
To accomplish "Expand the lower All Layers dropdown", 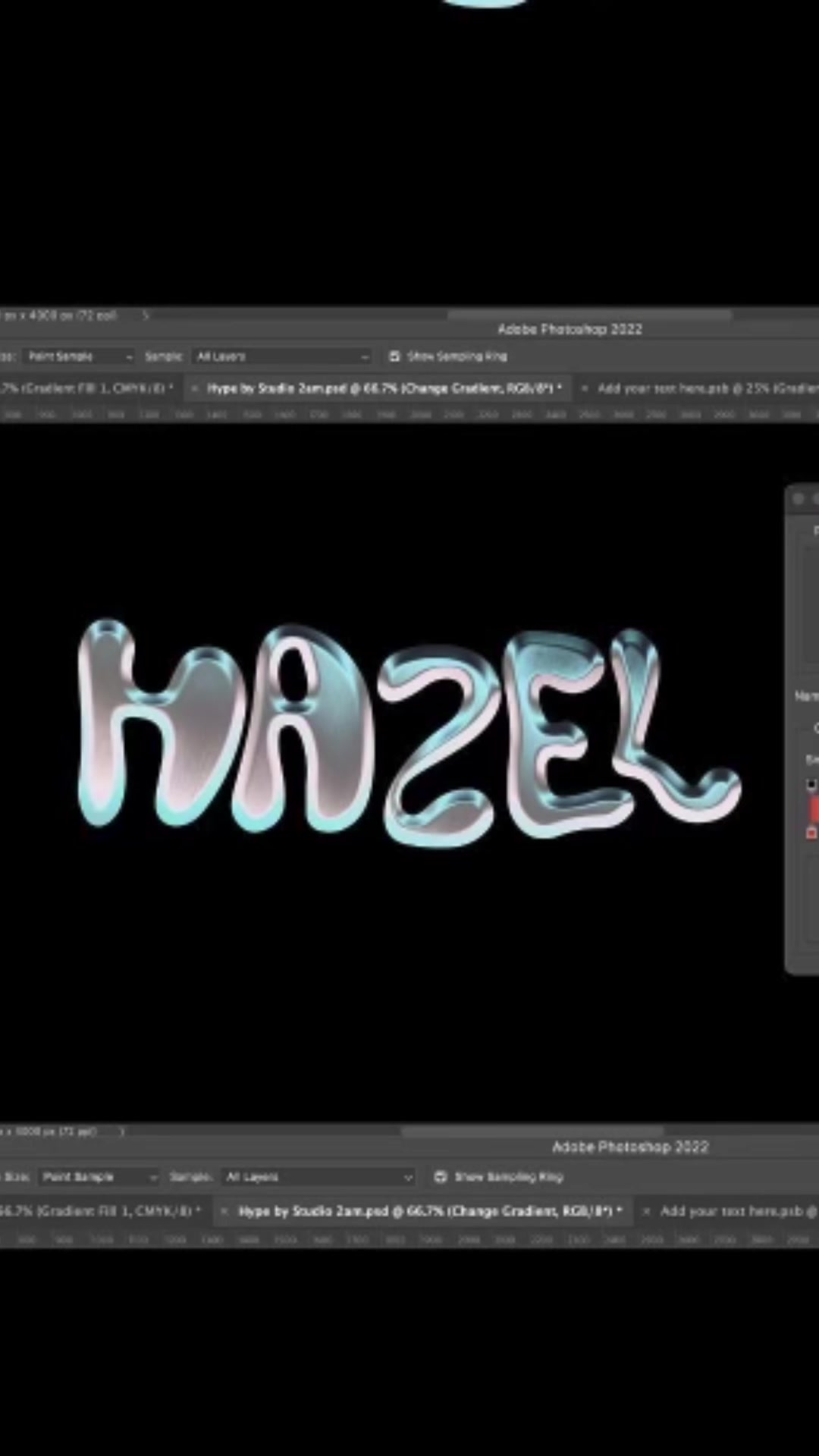I will pos(318,1177).
